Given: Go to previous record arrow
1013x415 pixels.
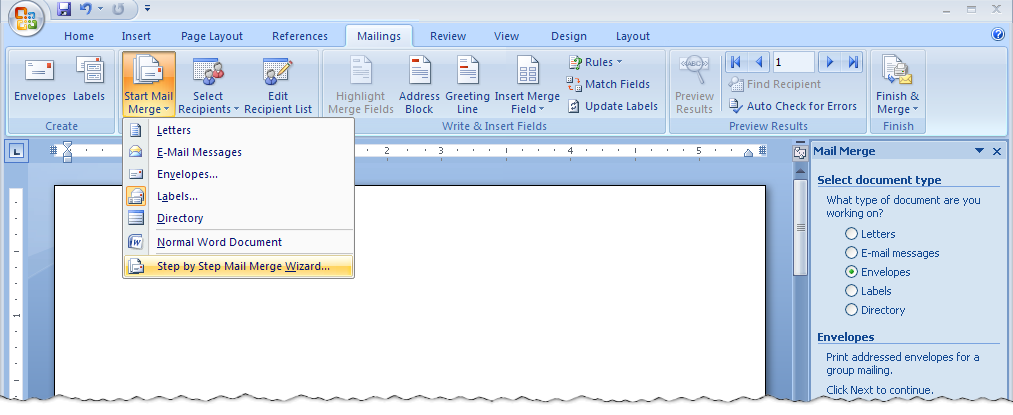Looking at the screenshot, I should coord(758,62).
